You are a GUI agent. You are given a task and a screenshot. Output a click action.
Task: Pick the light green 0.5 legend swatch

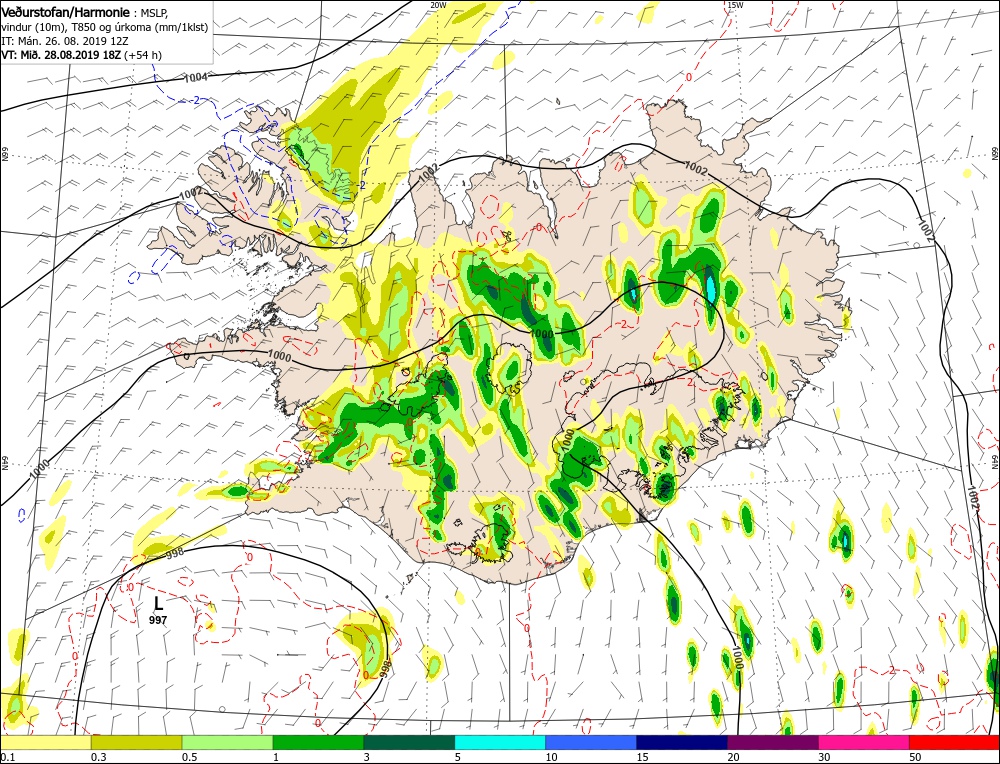click(228, 742)
